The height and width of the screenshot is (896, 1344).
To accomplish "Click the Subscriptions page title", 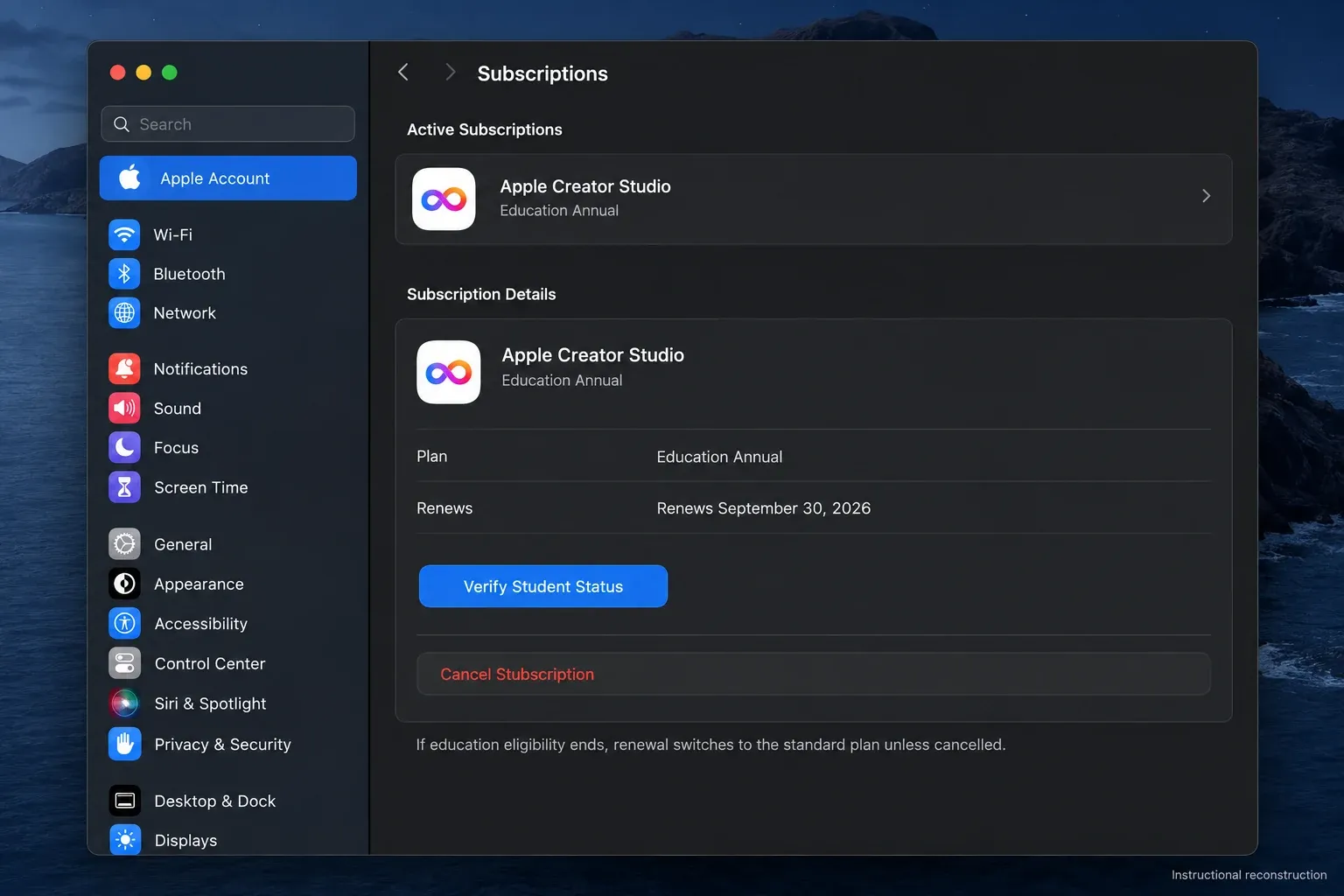I will (x=542, y=73).
